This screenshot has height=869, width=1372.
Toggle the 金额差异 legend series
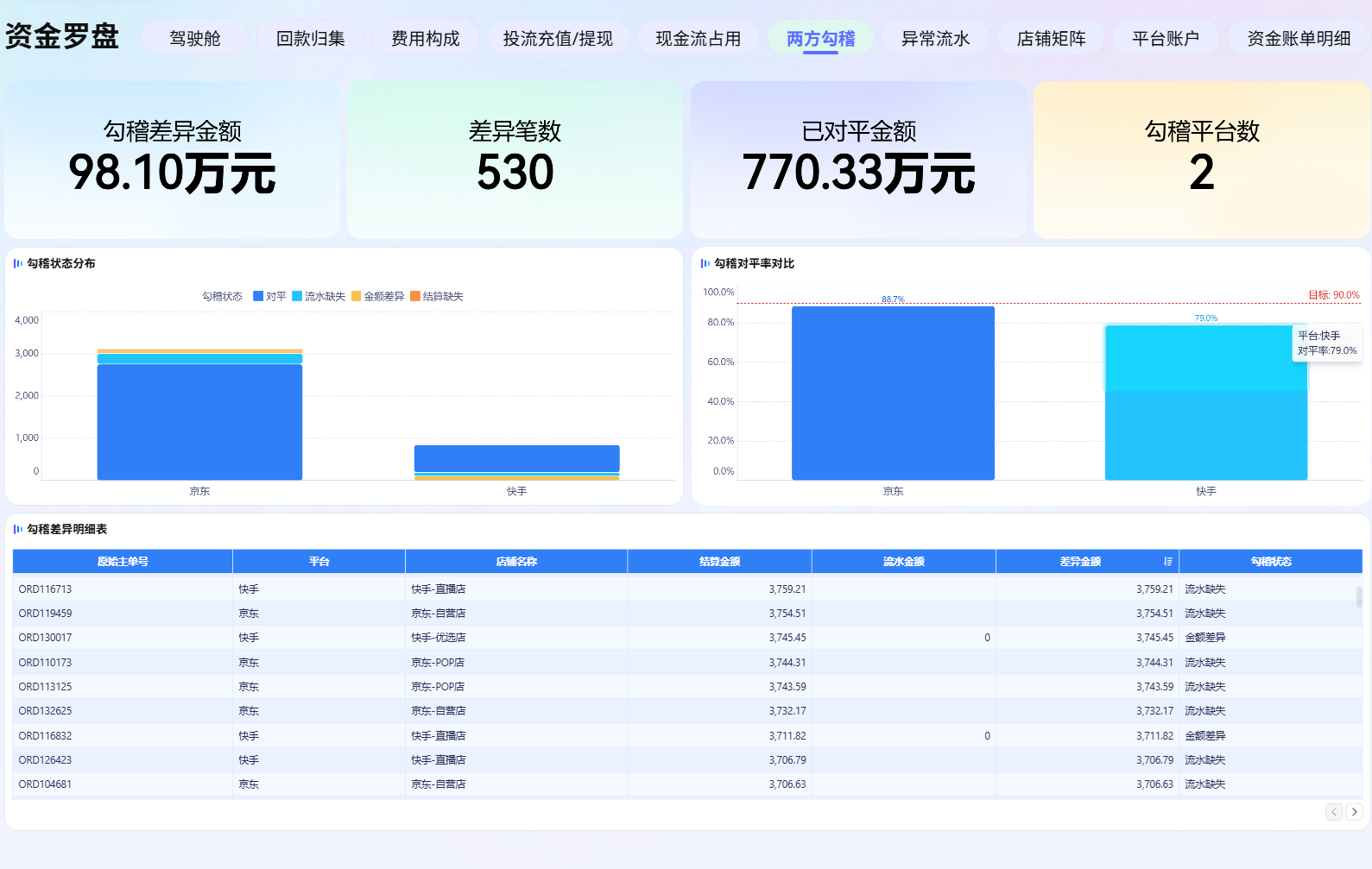point(378,296)
